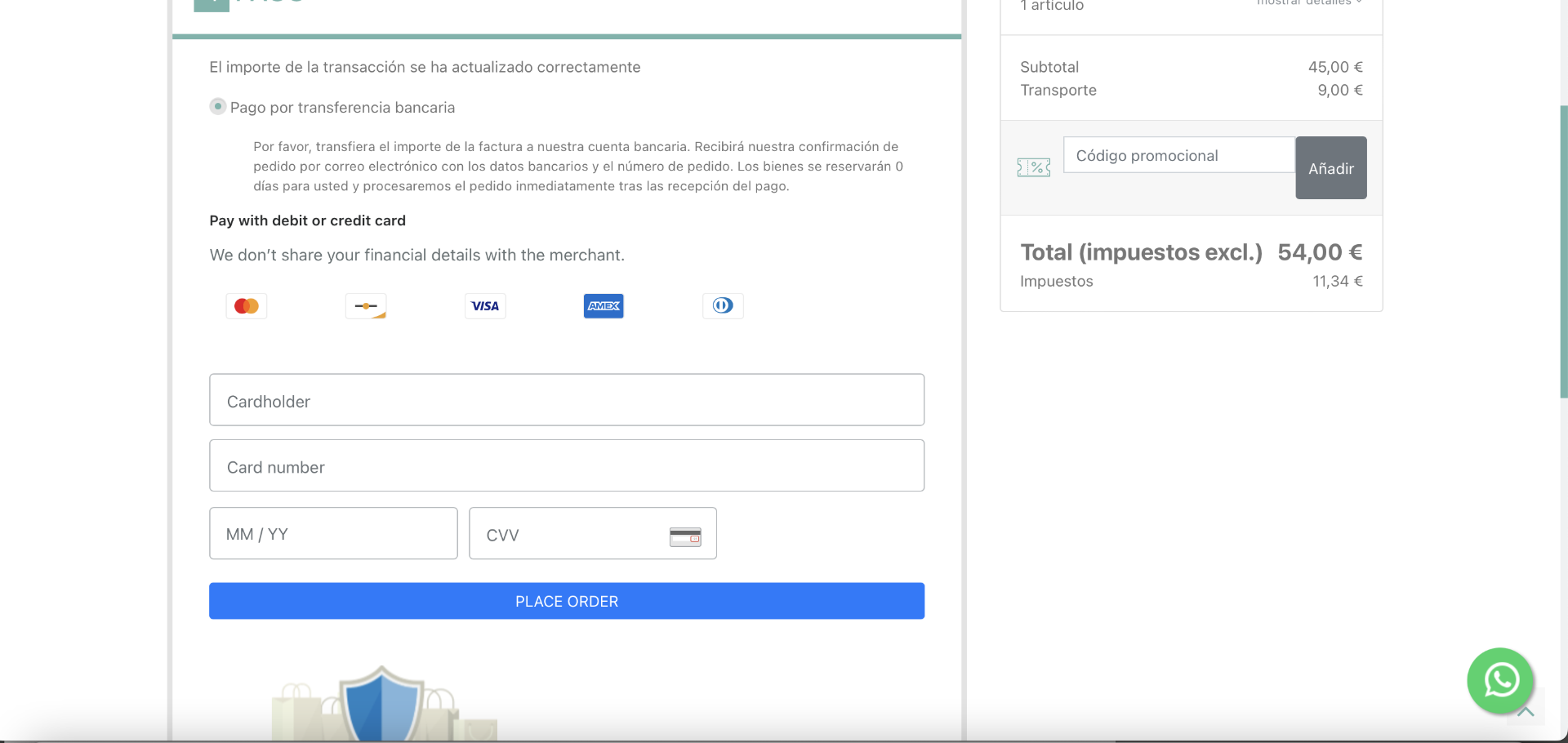Click the Impuestos value 11,34 €
The height and width of the screenshot is (743, 1568).
(x=1338, y=281)
